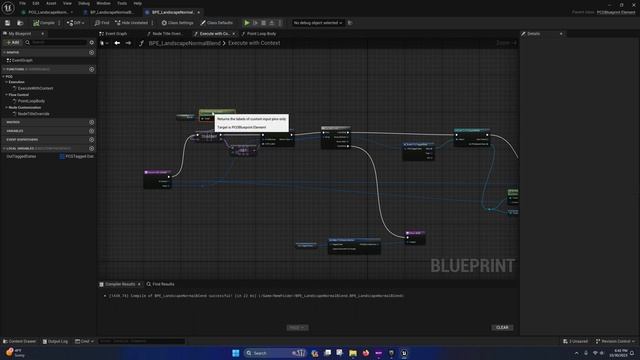Click the Save blueprint icon
This screenshot has width=640, height=360.
tap(7, 23)
